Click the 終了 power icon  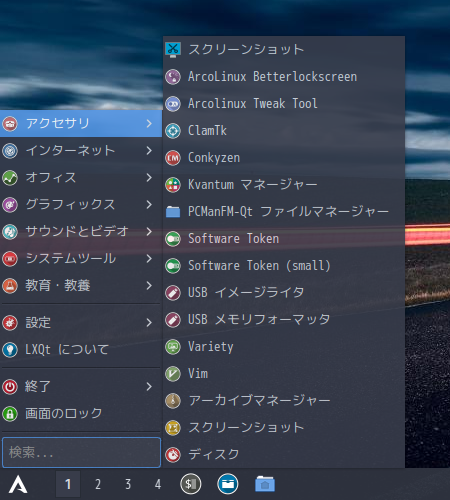10,387
